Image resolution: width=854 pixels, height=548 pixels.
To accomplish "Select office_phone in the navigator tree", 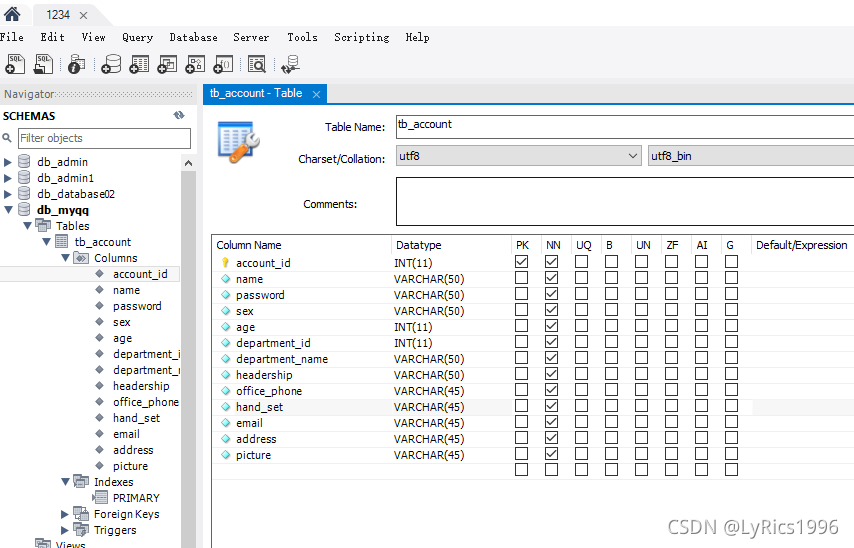I will [x=146, y=401].
